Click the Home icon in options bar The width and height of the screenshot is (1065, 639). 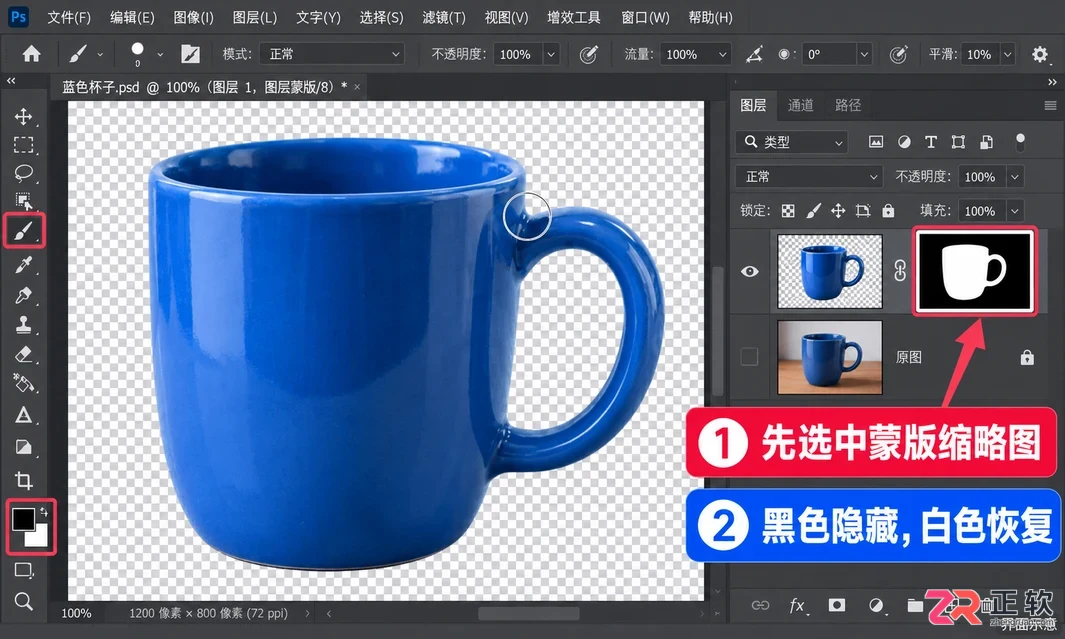(x=31, y=54)
